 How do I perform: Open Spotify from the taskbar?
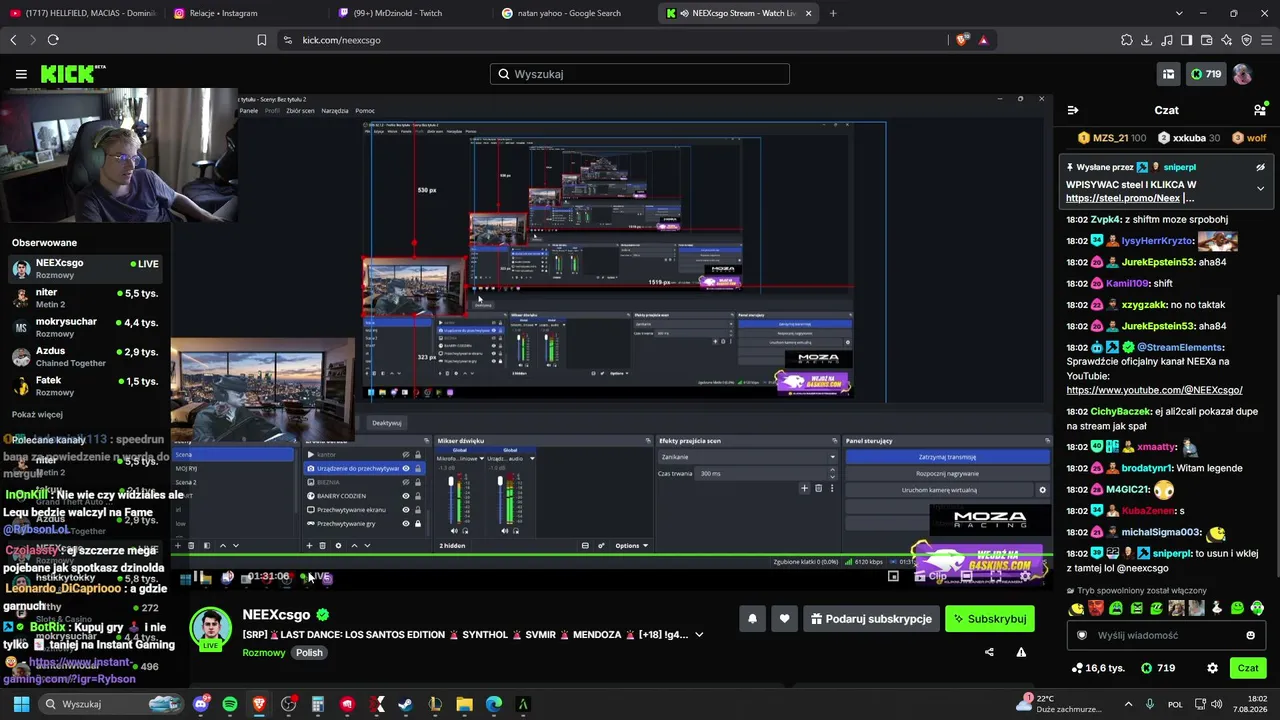(x=230, y=704)
